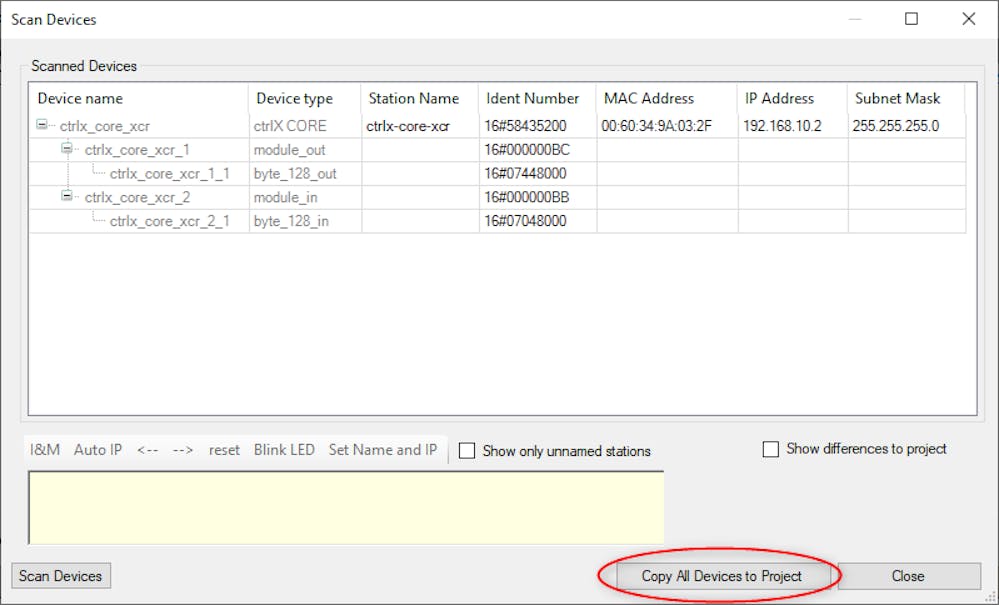Click the left arrow <-- toolbar item
The width and height of the screenshot is (999, 605).
point(147,450)
